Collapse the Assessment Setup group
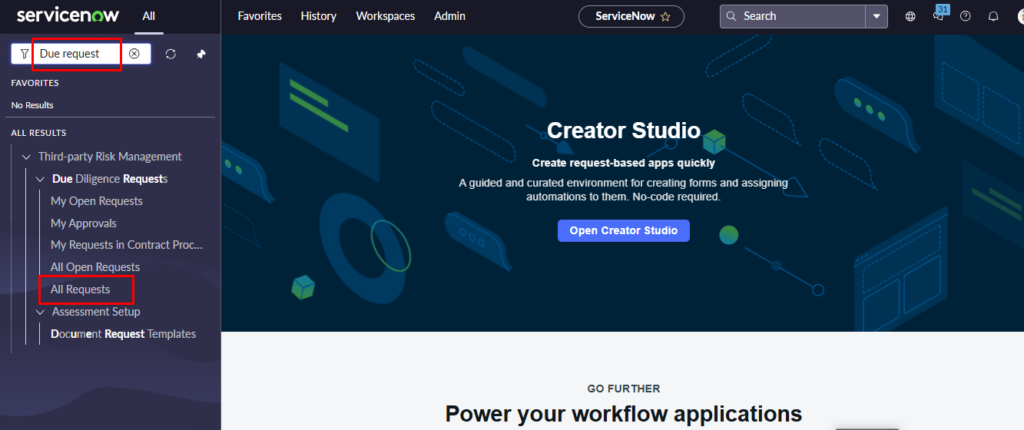 tap(40, 311)
